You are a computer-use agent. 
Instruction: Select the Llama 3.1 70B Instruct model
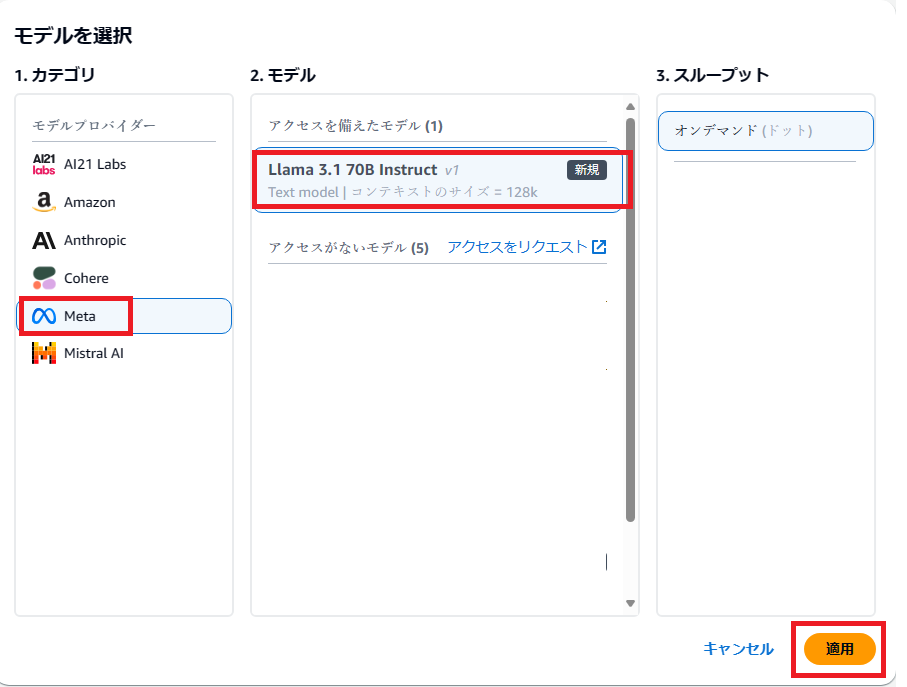click(x=438, y=180)
